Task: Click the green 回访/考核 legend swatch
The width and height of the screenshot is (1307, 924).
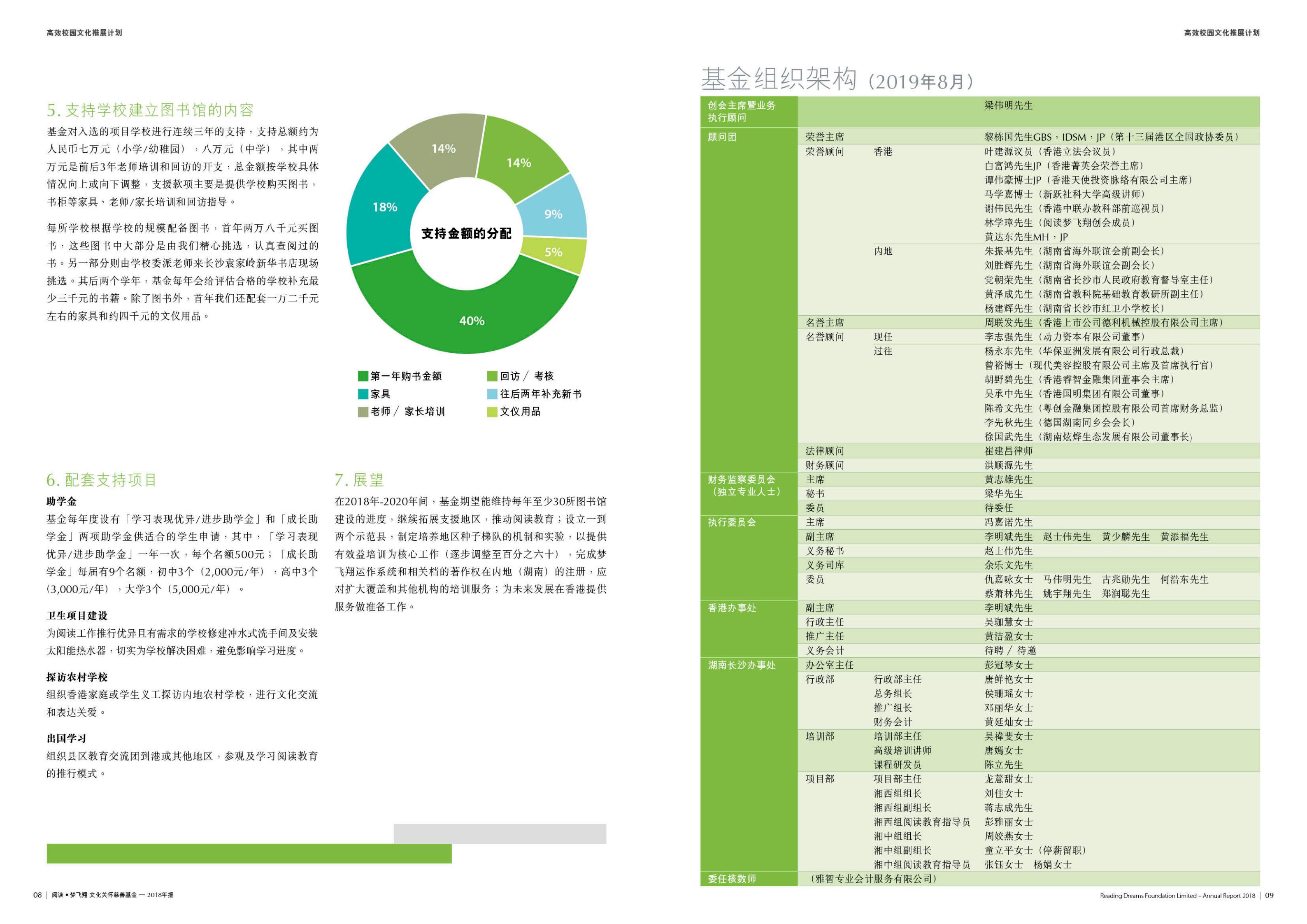Action: pos(492,376)
